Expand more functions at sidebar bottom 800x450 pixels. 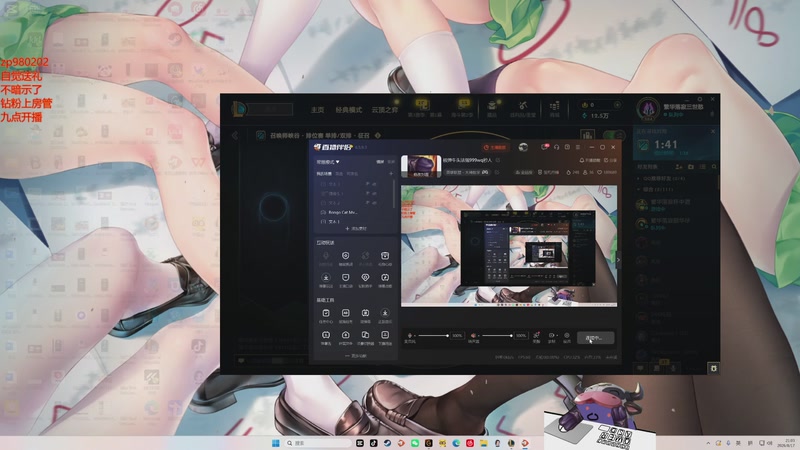coord(356,356)
